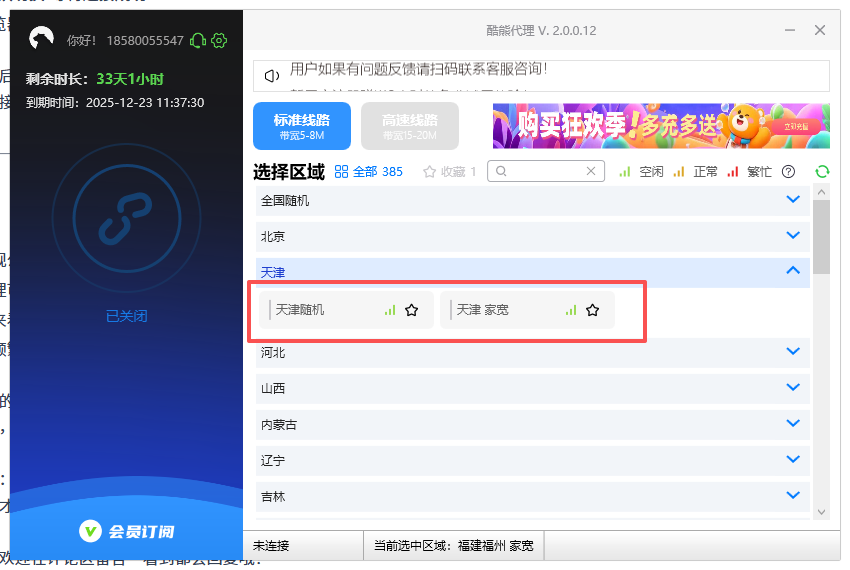The height and width of the screenshot is (570, 850).
Task: Click the central link connect icon
Action: [x=127, y=220]
